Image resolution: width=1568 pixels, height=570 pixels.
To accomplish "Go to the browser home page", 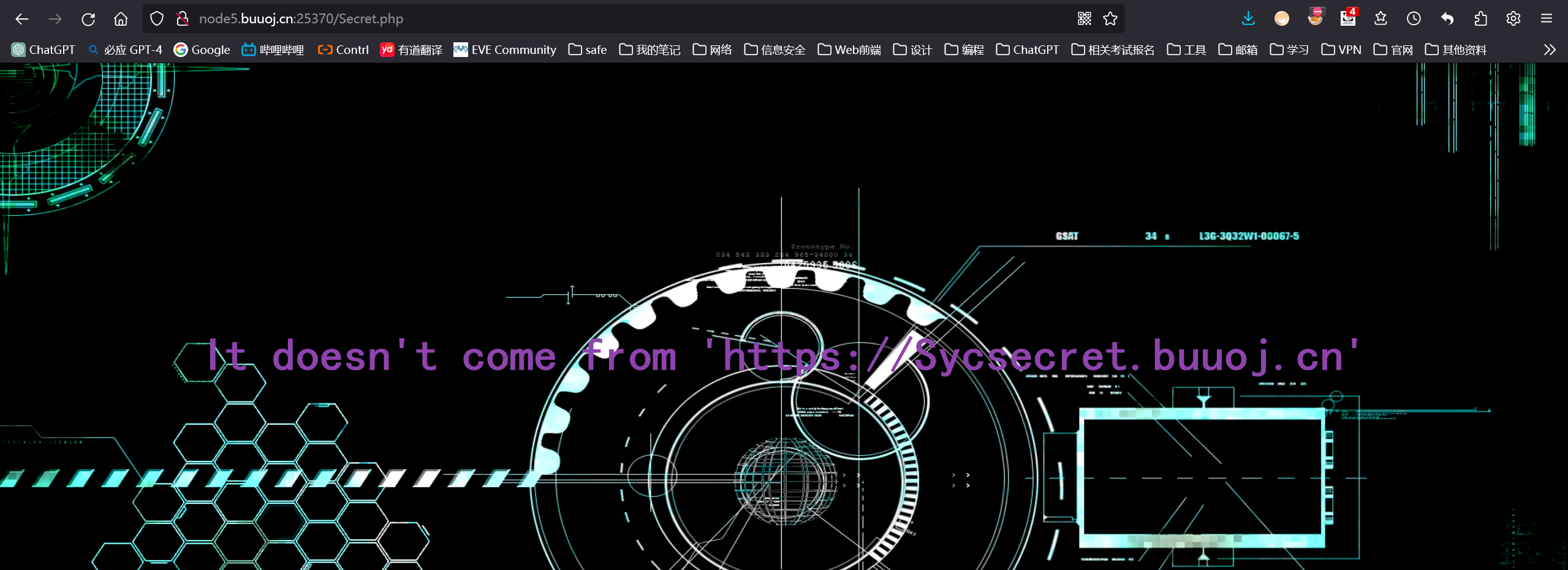I will pyautogui.click(x=121, y=19).
